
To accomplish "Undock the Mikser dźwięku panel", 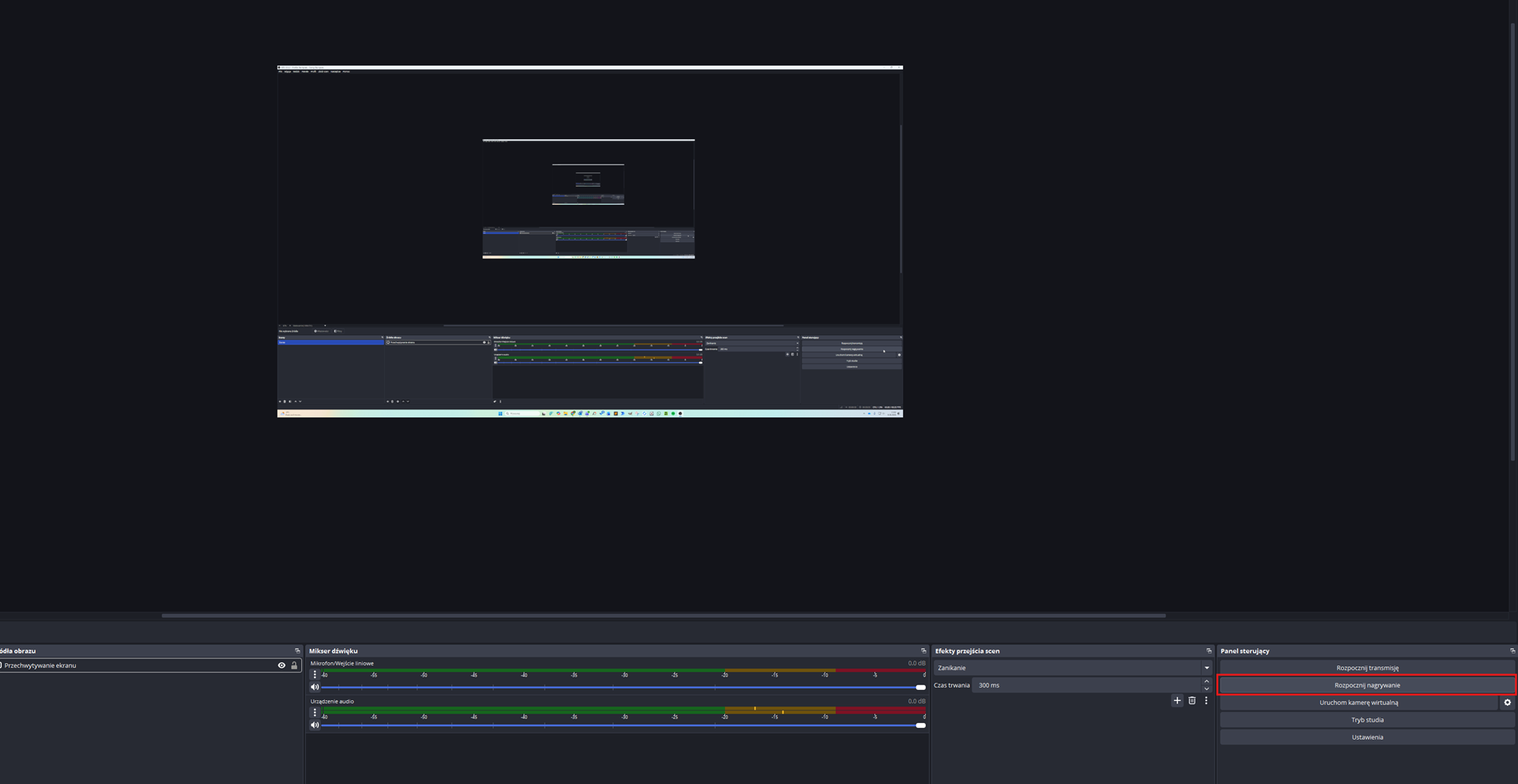I will pos(923,651).
